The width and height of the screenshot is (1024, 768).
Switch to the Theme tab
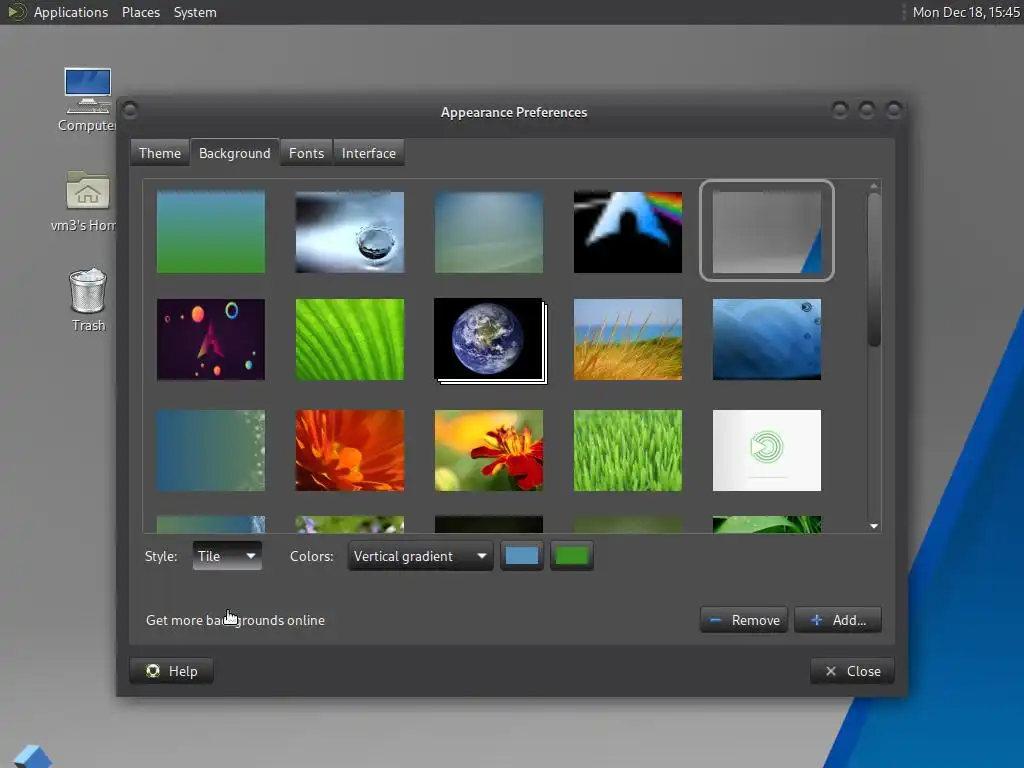(x=159, y=153)
